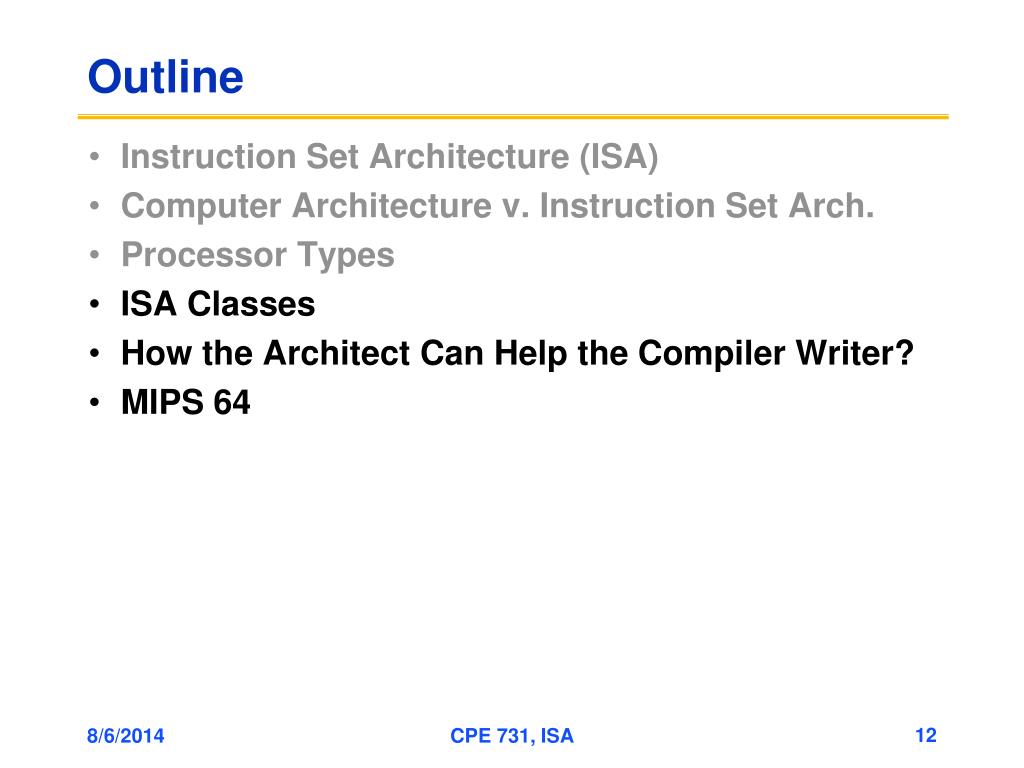The image size is (1024, 768).
Task: Click the (ISA) abbreviation in first bullet
Action: 618,157
